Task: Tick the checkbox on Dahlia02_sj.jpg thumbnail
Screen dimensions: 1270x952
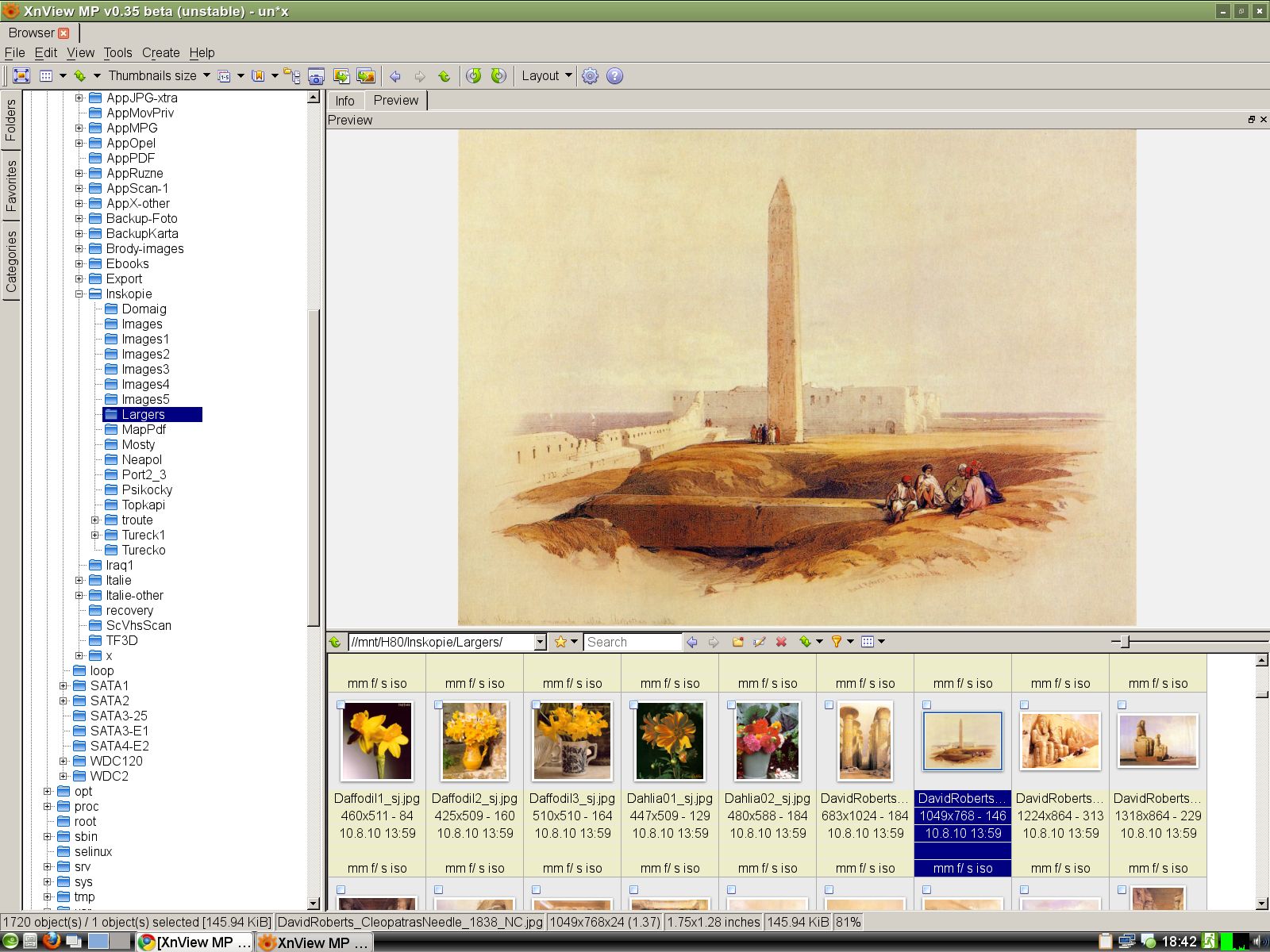Action: pyautogui.click(x=732, y=704)
